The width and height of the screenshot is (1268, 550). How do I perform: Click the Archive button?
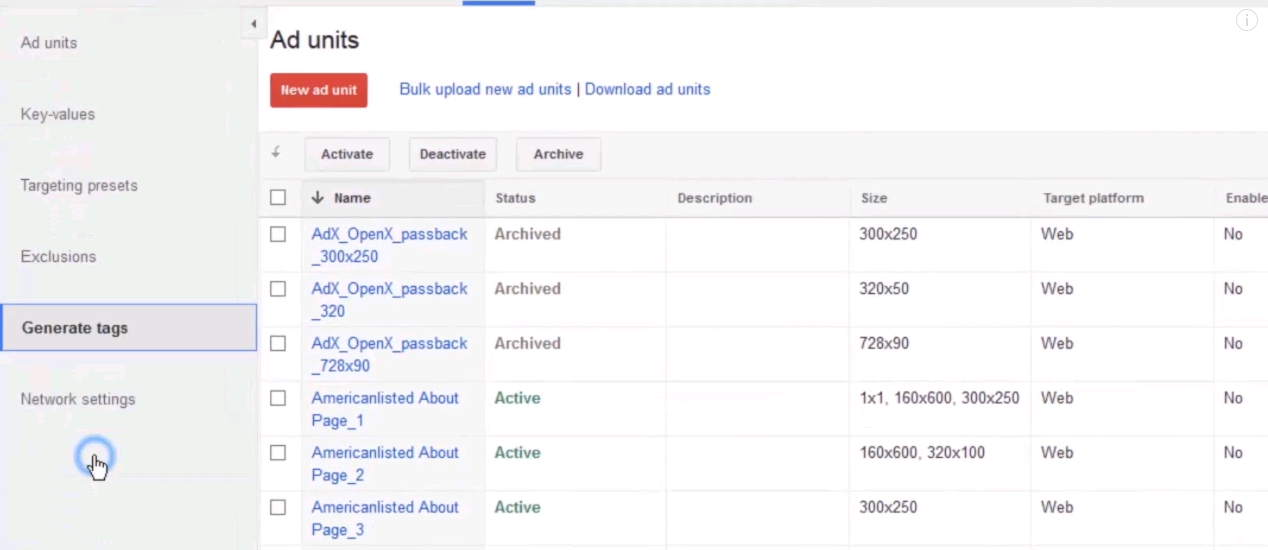(558, 154)
